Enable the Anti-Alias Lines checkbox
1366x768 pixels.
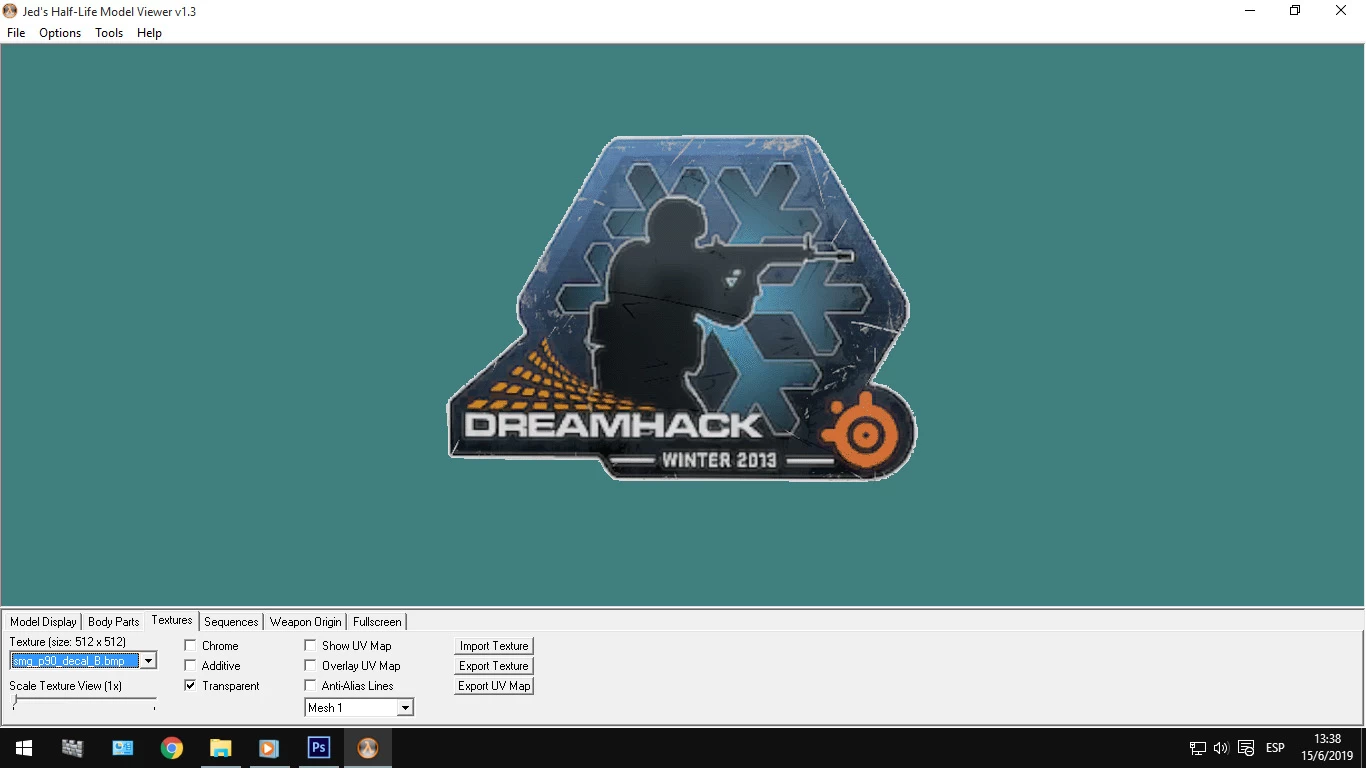[310, 686]
